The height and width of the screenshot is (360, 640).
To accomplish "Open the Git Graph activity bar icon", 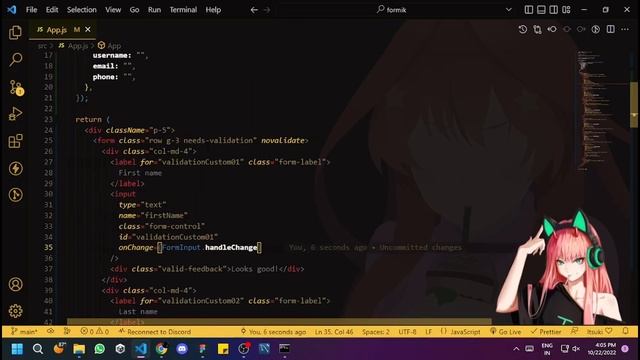I will (x=16, y=195).
